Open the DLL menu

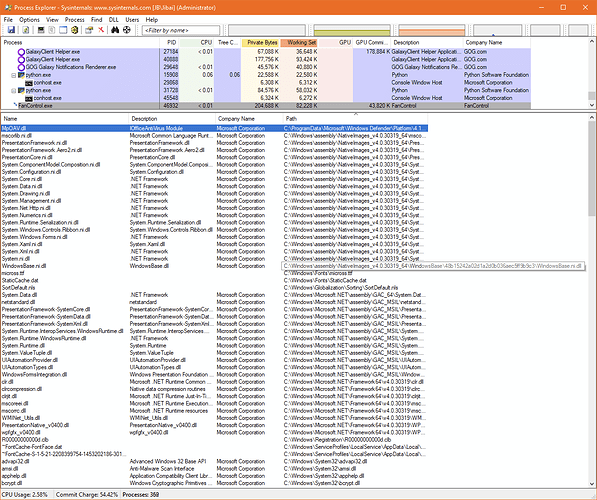pyautogui.click(x=113, y=19)
